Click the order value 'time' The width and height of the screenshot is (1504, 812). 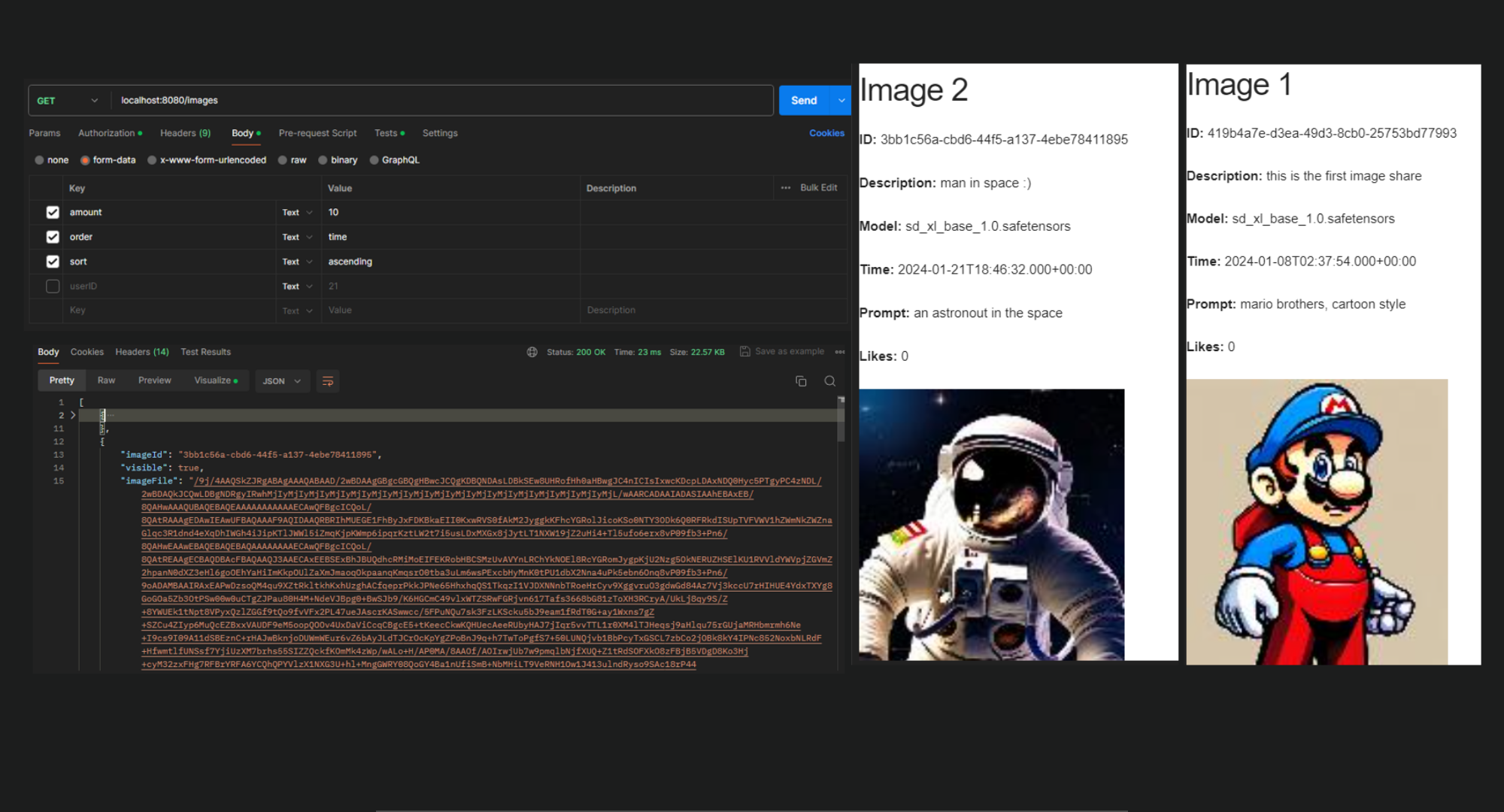pos(338,237)
